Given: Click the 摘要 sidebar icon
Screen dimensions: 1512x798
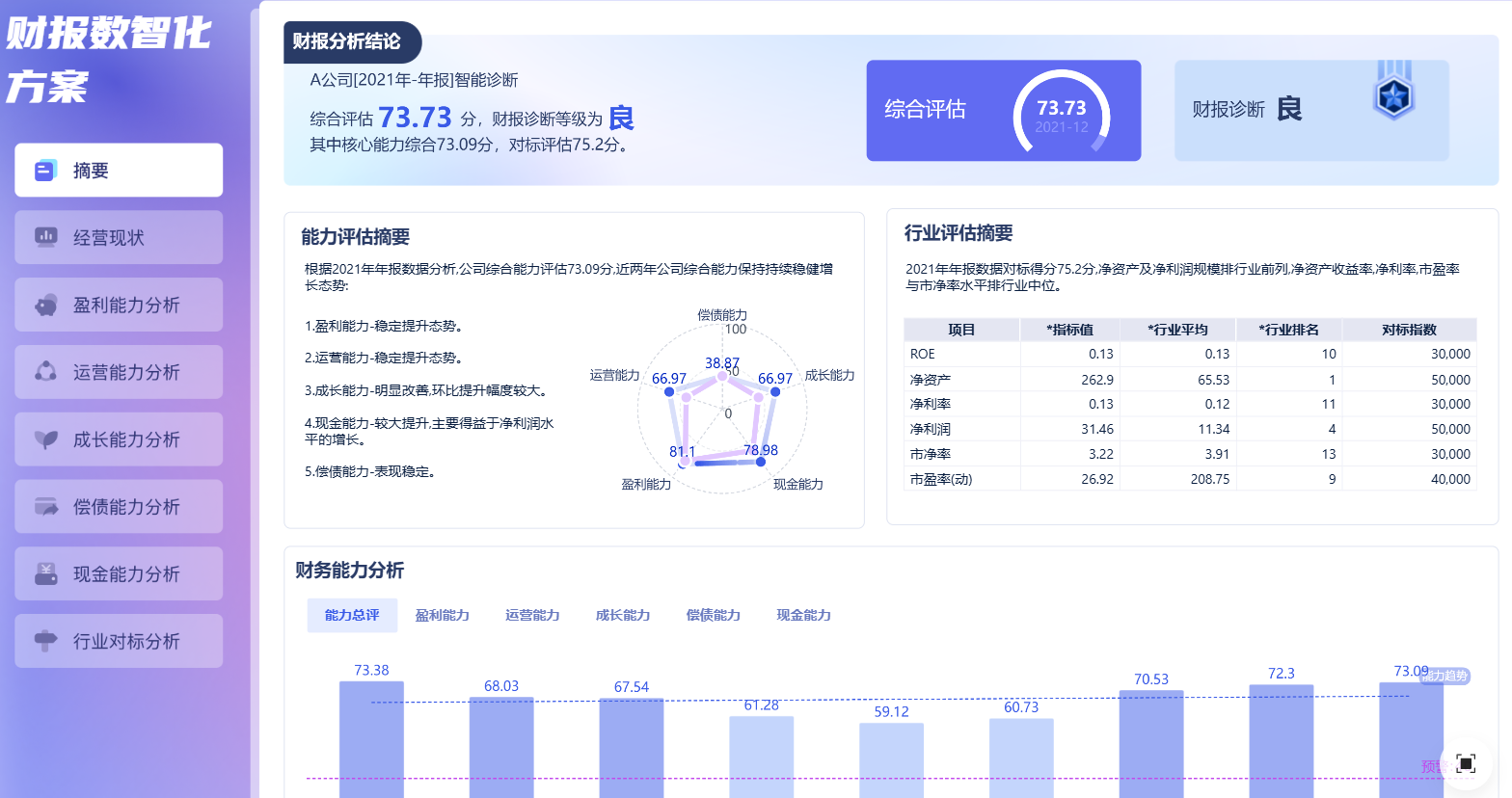Looking at the screenshot, I should [45, 171].
